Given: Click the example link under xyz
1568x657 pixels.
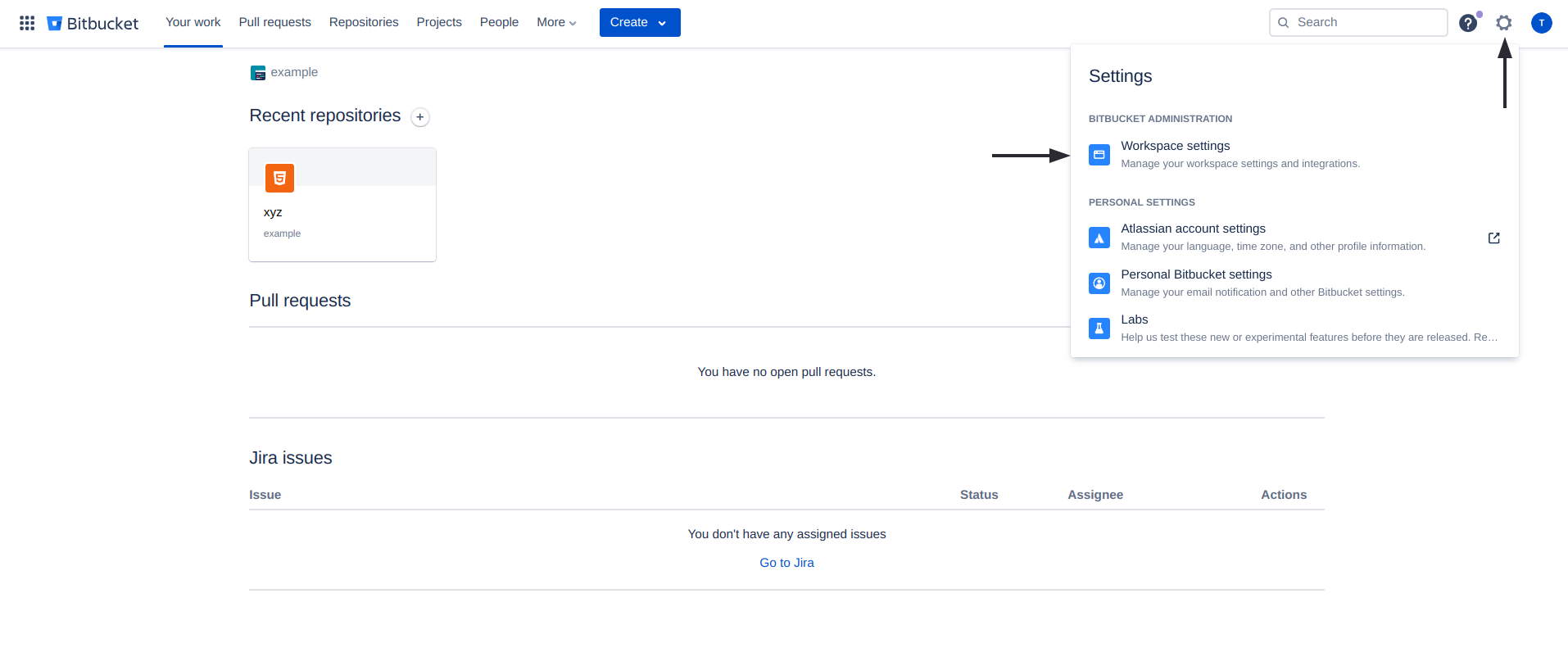Looking at the screenshot, I should (x=282, y=233).
